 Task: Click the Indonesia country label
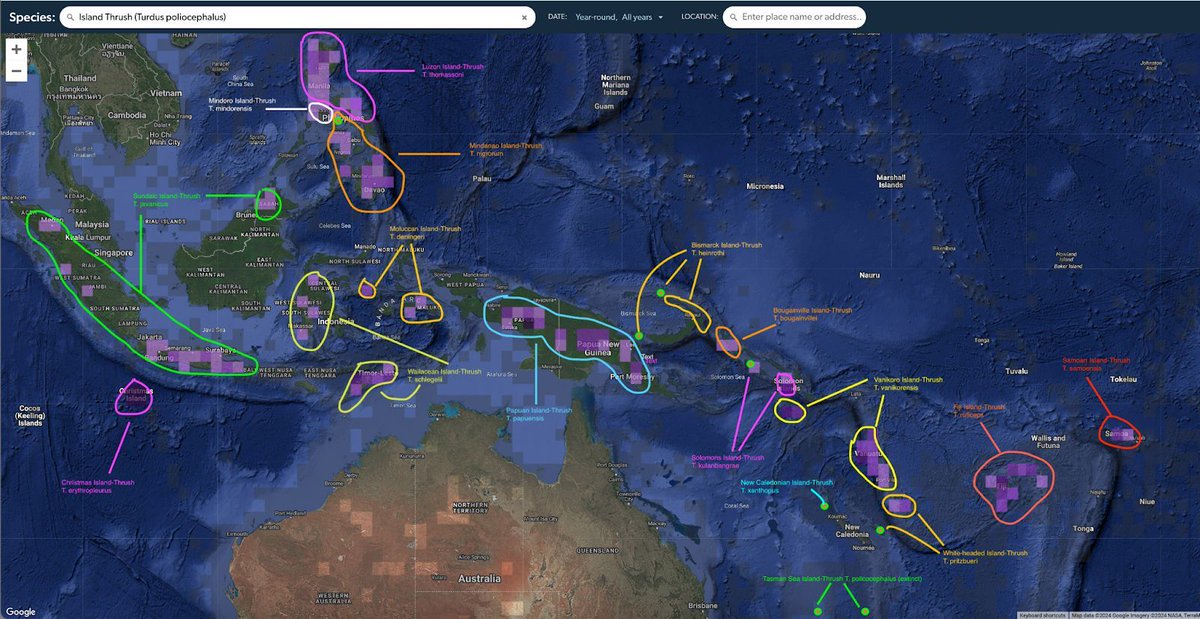[x=337, y=322]
